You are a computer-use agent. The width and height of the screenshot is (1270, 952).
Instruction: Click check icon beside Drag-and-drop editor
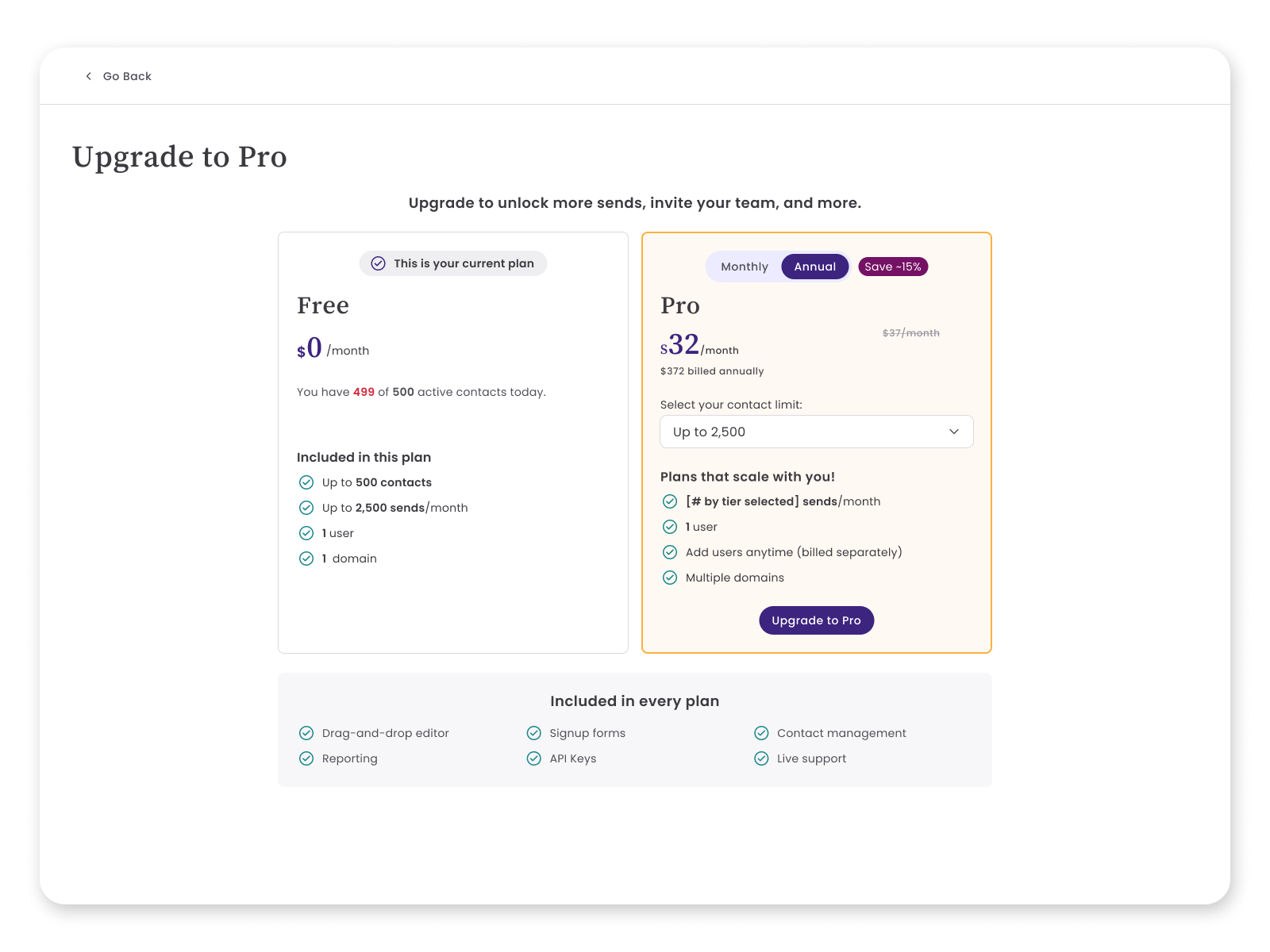(306, 733)
